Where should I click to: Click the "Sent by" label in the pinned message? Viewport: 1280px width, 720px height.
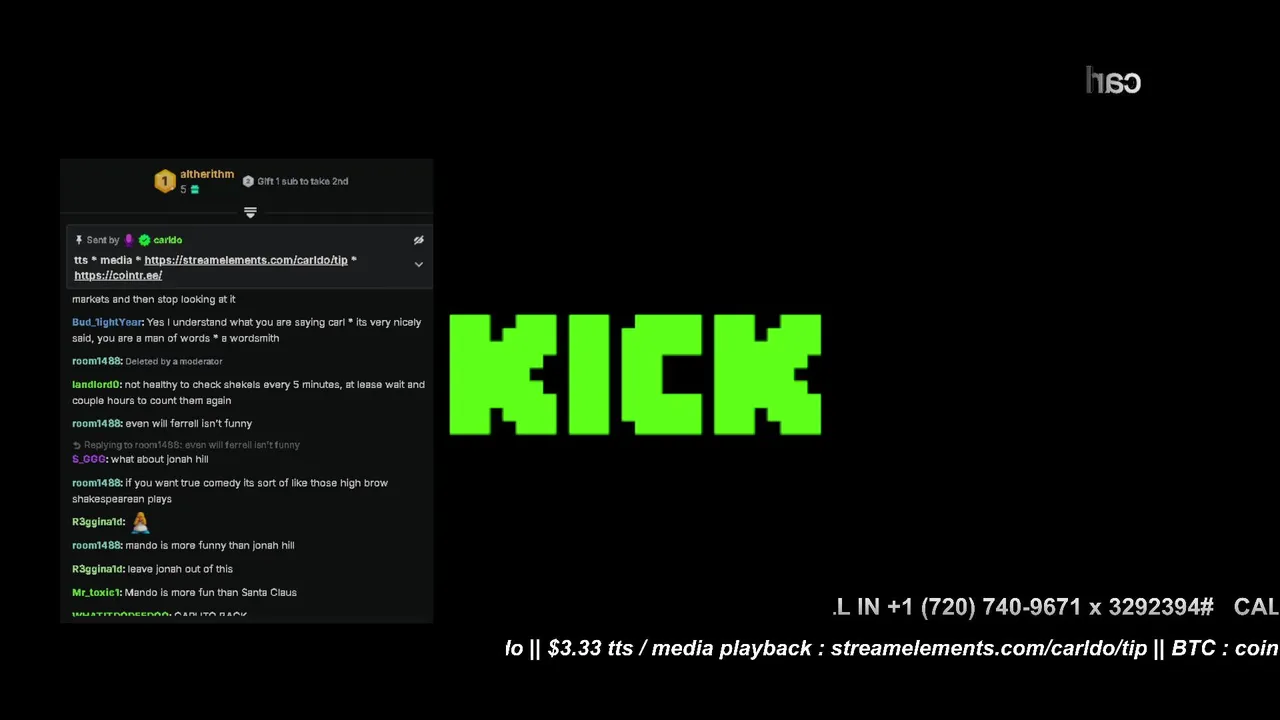(x=103, y=240)
